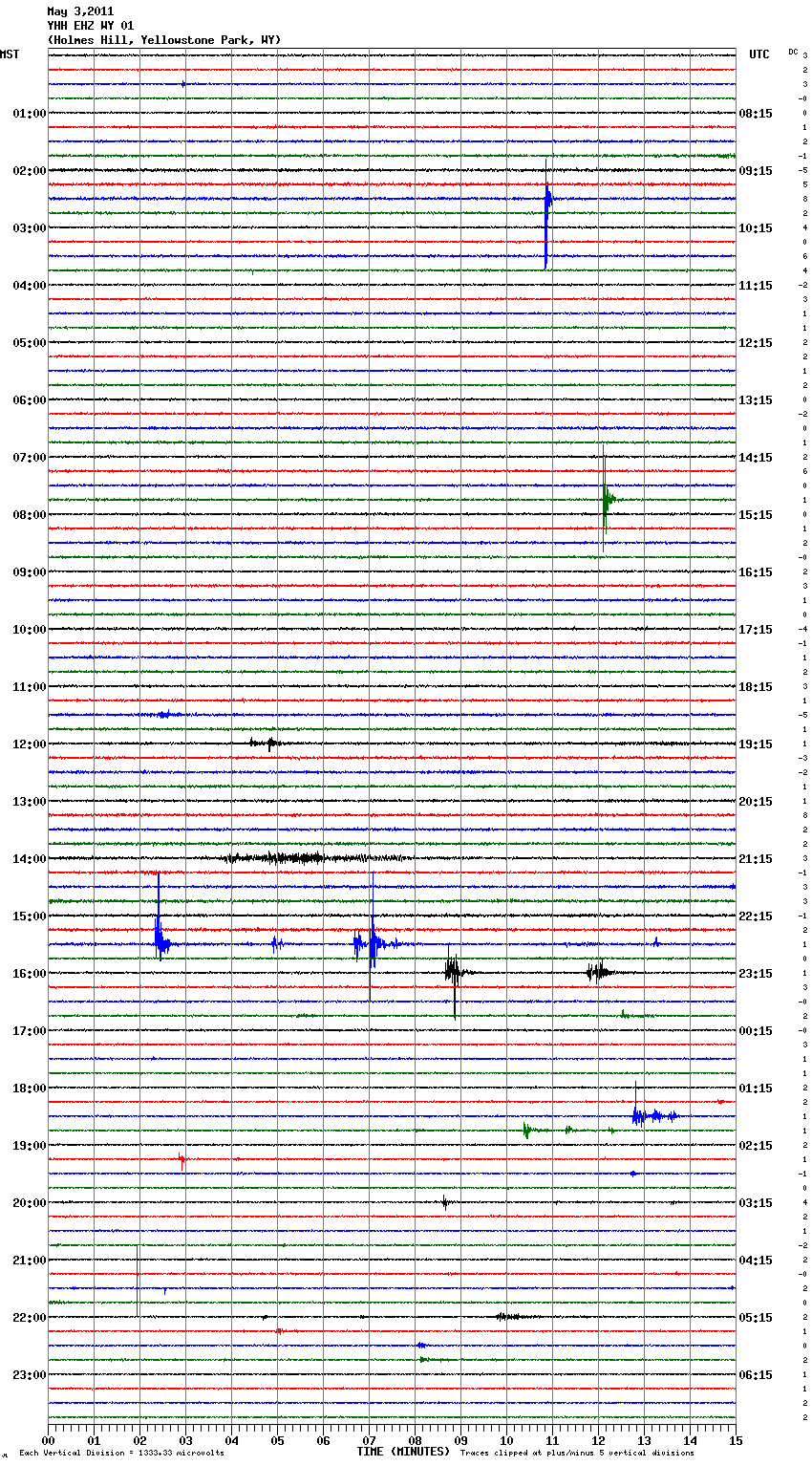Click 'Traces clipped at plus/minus 5 vertical divisions' note
Screen dimensions: 812x1466
(x=577, y=1454)
